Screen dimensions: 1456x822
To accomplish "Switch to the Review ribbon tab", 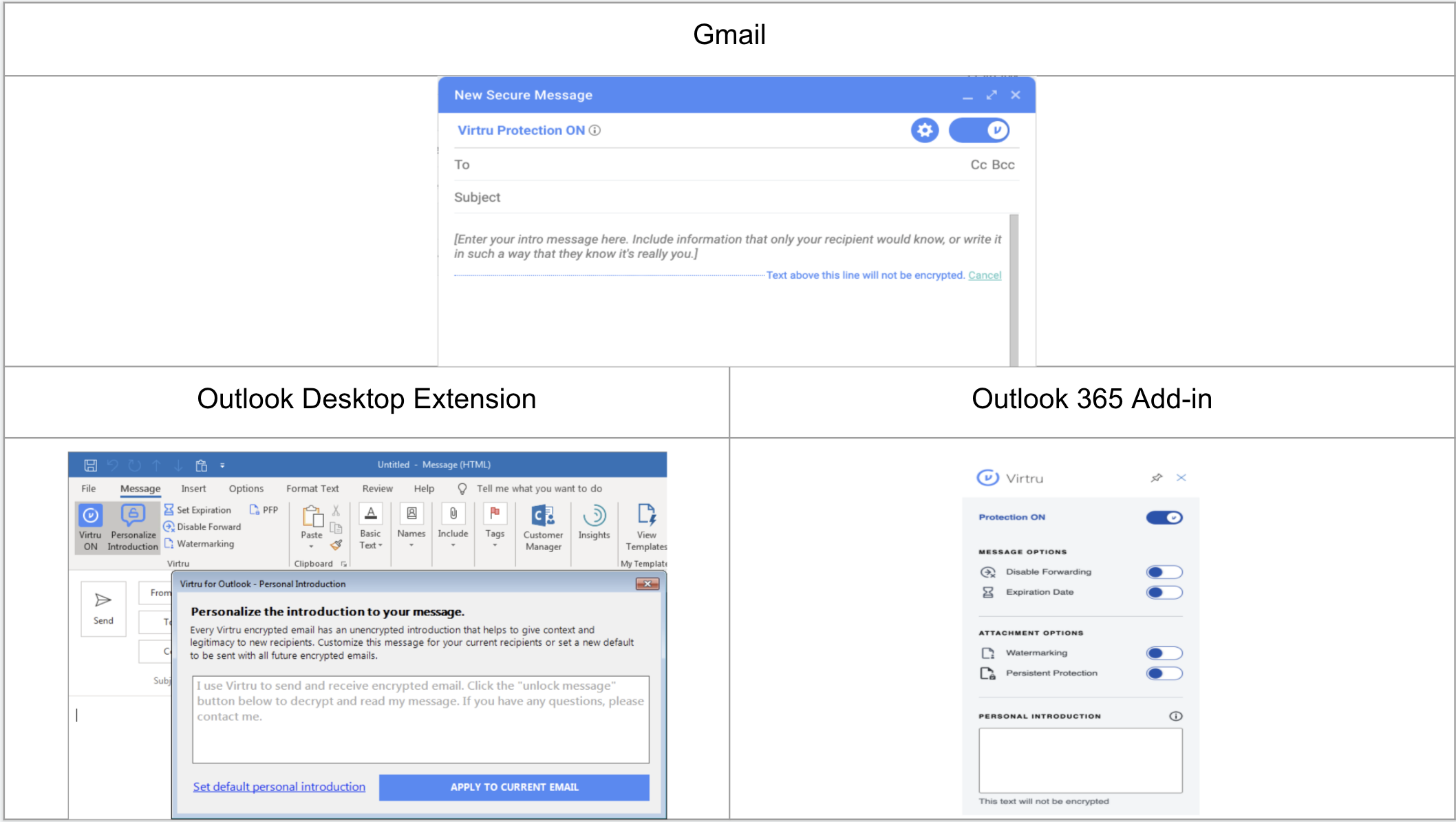I will coord(378,488).
